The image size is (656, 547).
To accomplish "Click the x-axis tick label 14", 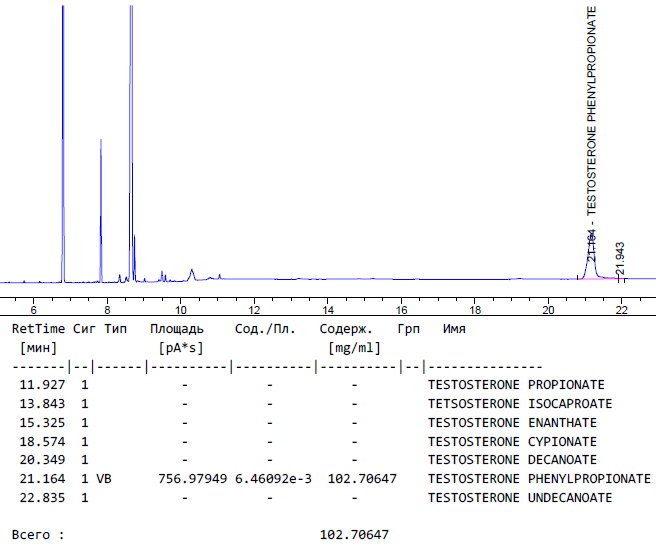I will tap(327, 310).
